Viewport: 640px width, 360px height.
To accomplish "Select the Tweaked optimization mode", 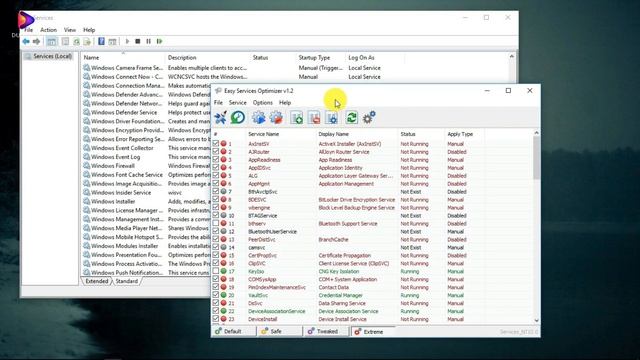I will 326,331.
